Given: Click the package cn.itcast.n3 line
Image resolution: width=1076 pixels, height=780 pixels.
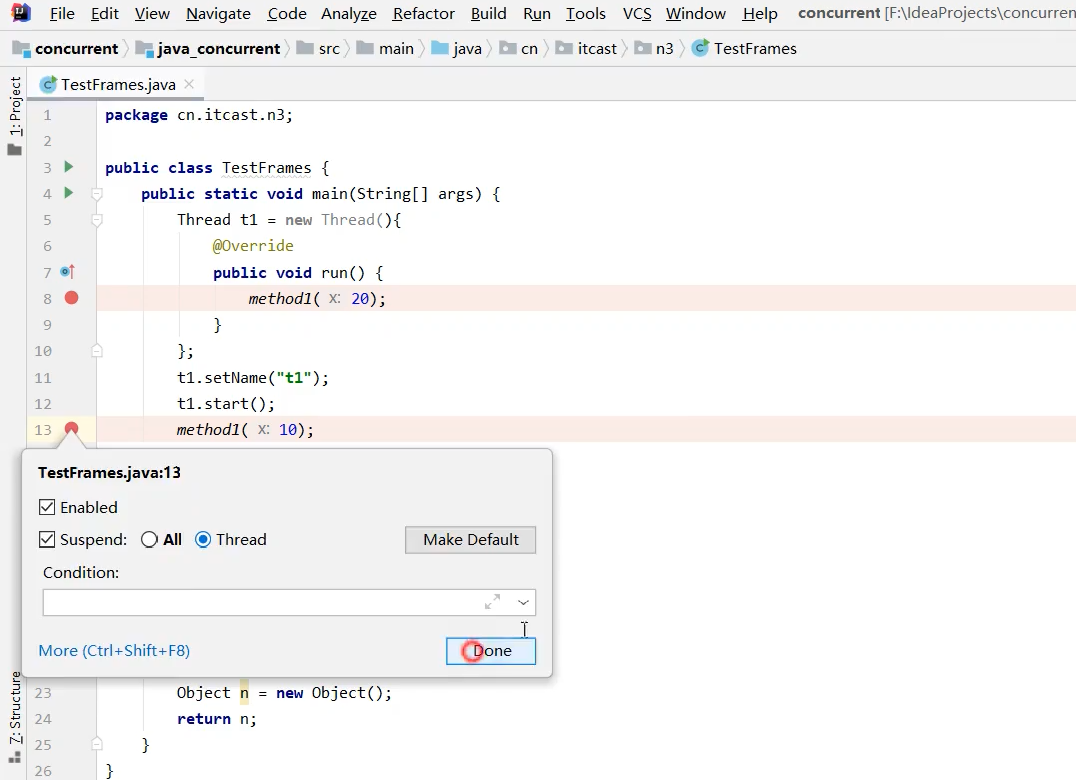Looking at the screenshot, I should click(x=199, y=115).
